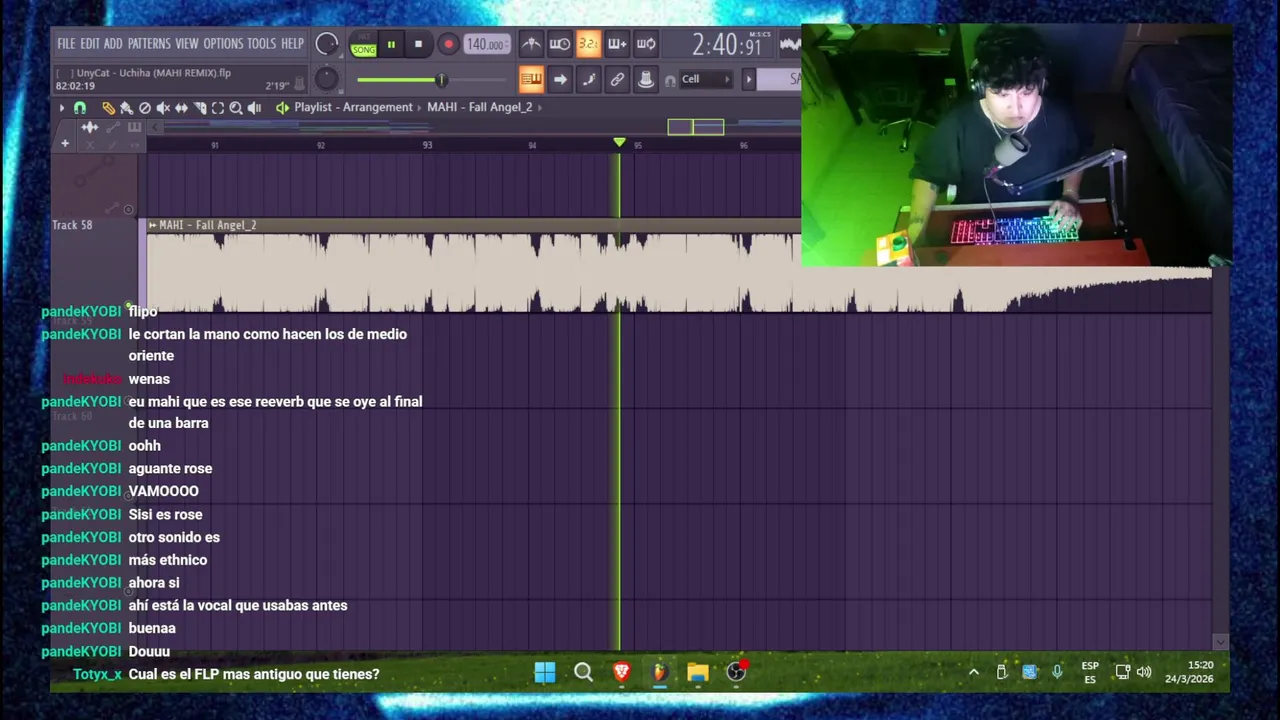Click the step-edit arrow button
The width and height of the screenshot is (1280, 720).
pyautogui.click(x=560, y=79)
